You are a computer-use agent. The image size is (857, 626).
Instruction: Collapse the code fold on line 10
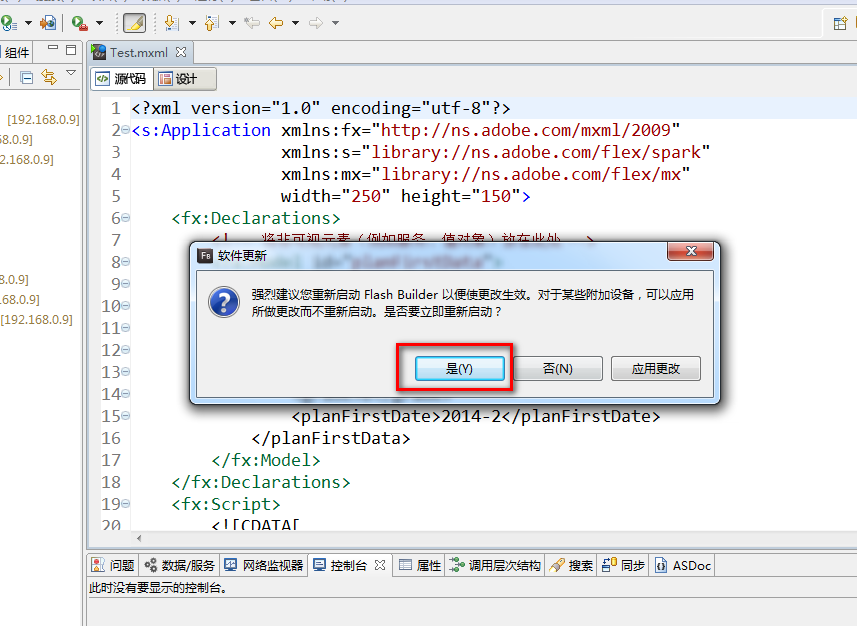pos(126,306)
